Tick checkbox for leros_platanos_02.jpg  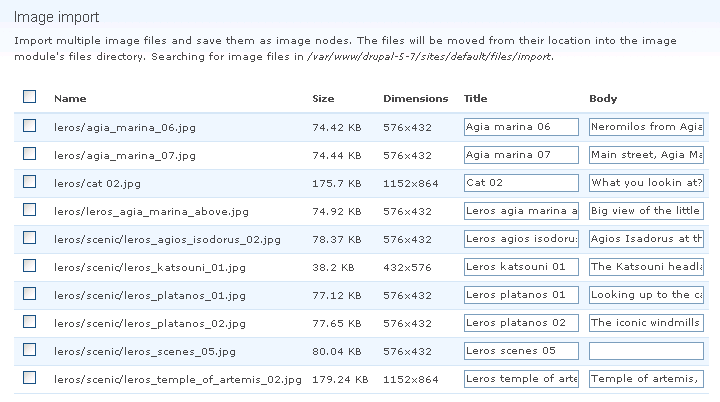pos(29,322)
